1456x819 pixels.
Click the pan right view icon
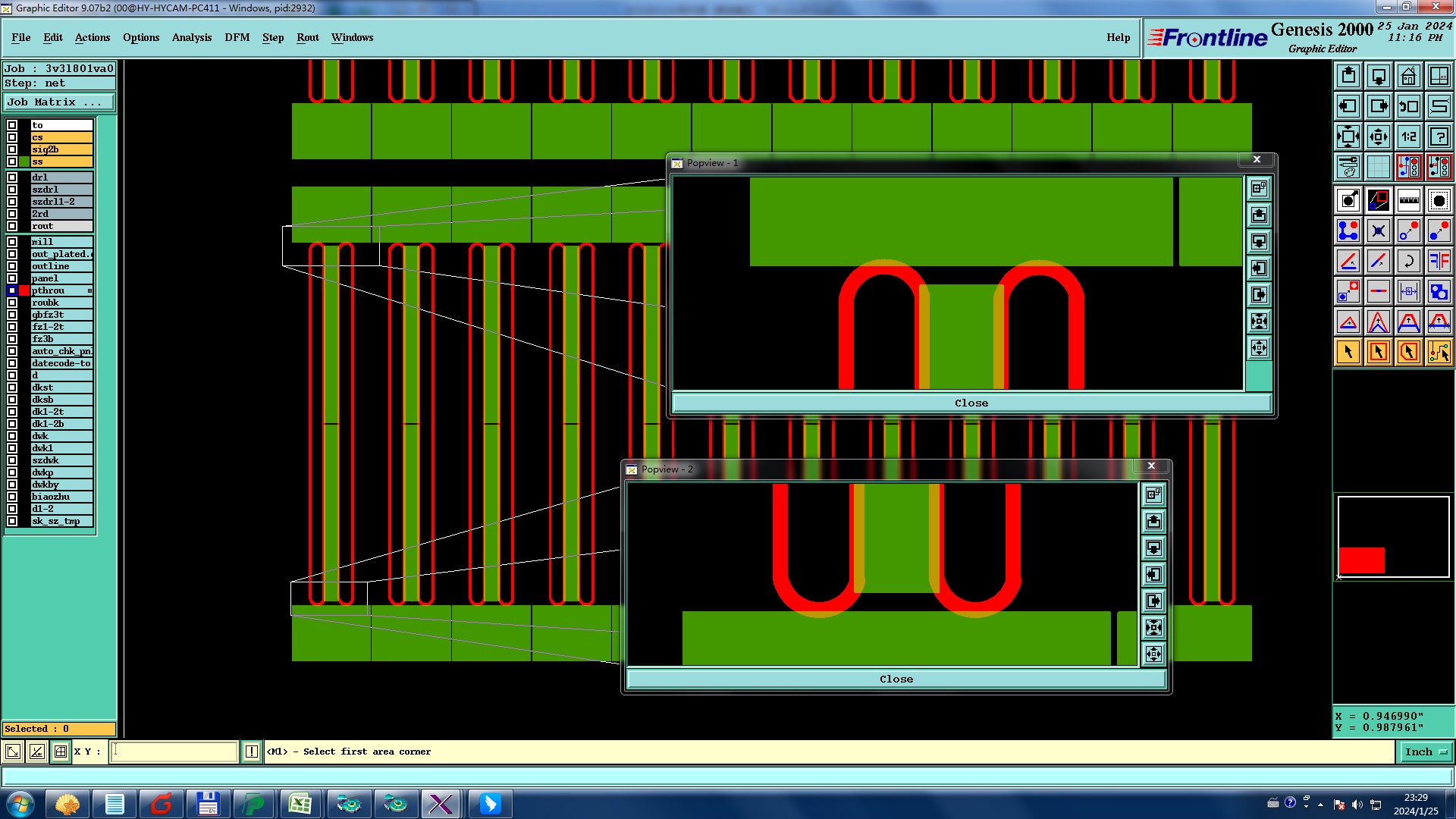(1379, 106)
